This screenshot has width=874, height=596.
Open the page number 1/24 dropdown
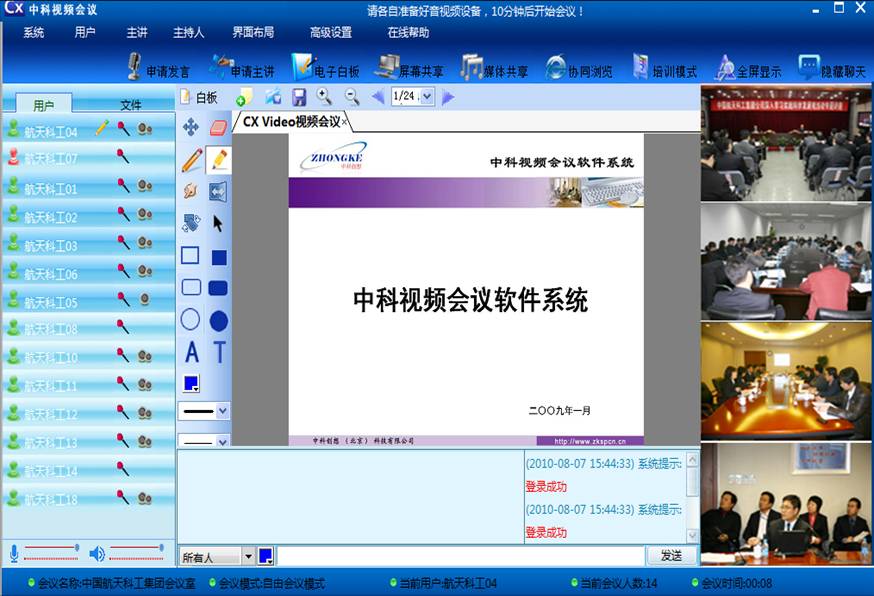tap(427, 96)
